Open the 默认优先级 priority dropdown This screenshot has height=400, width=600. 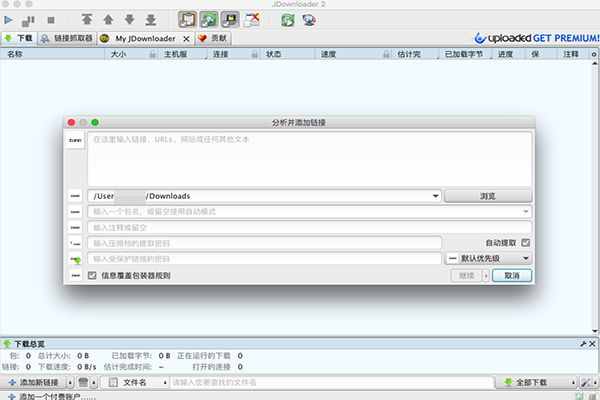point(526,258)
